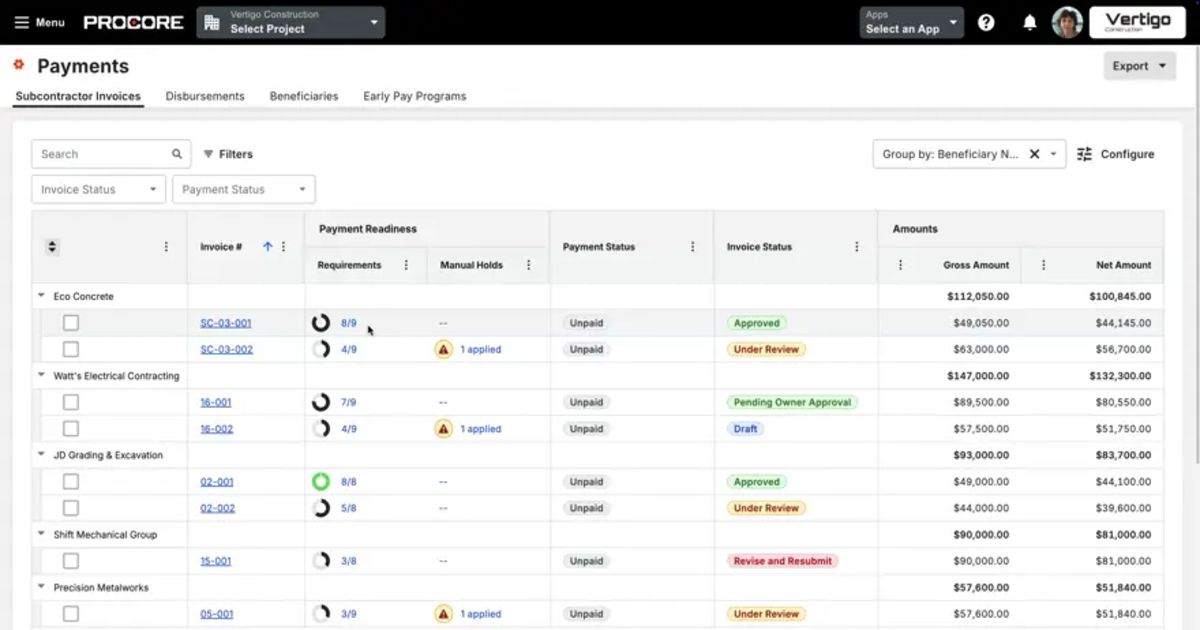Open the Select Project dropdown
Image resolution: width=1200 pixels, height=630 pixels.
(290, 22)
